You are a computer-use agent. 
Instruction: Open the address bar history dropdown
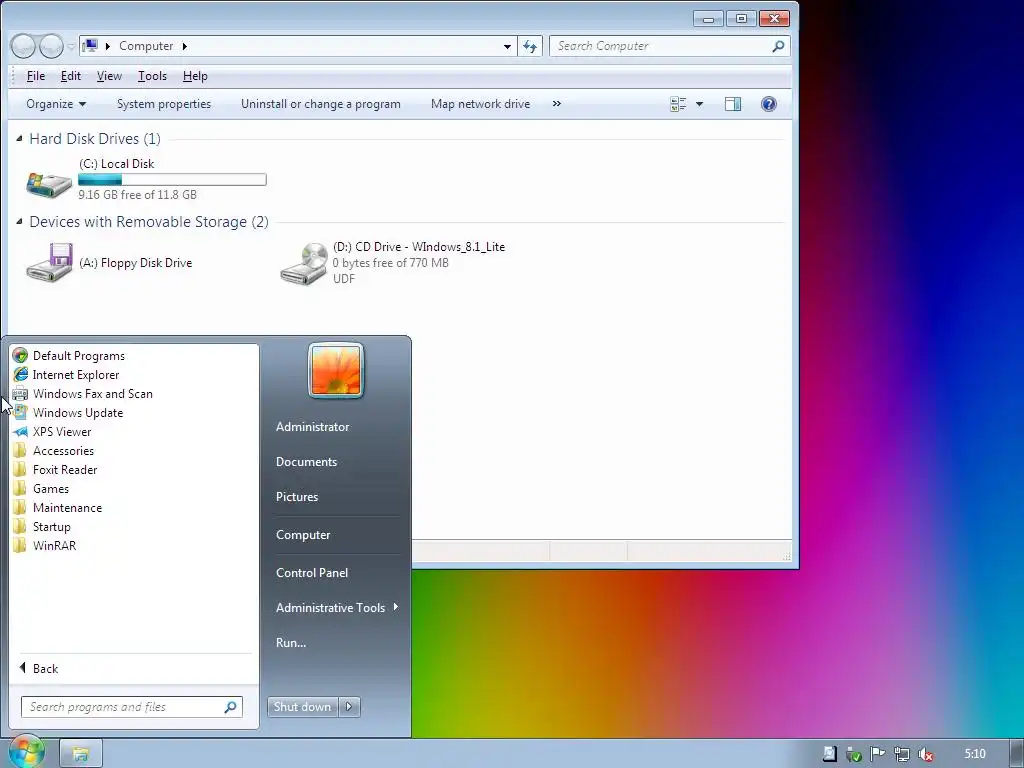[507, 46]
